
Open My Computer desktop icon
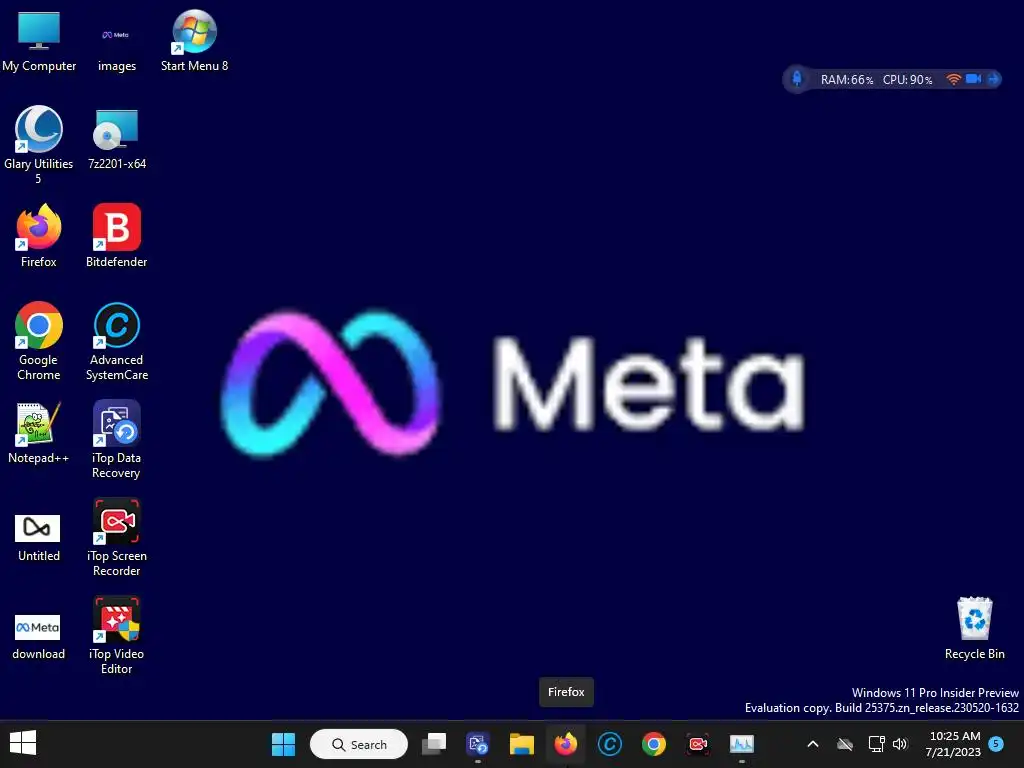coord(39,41)
